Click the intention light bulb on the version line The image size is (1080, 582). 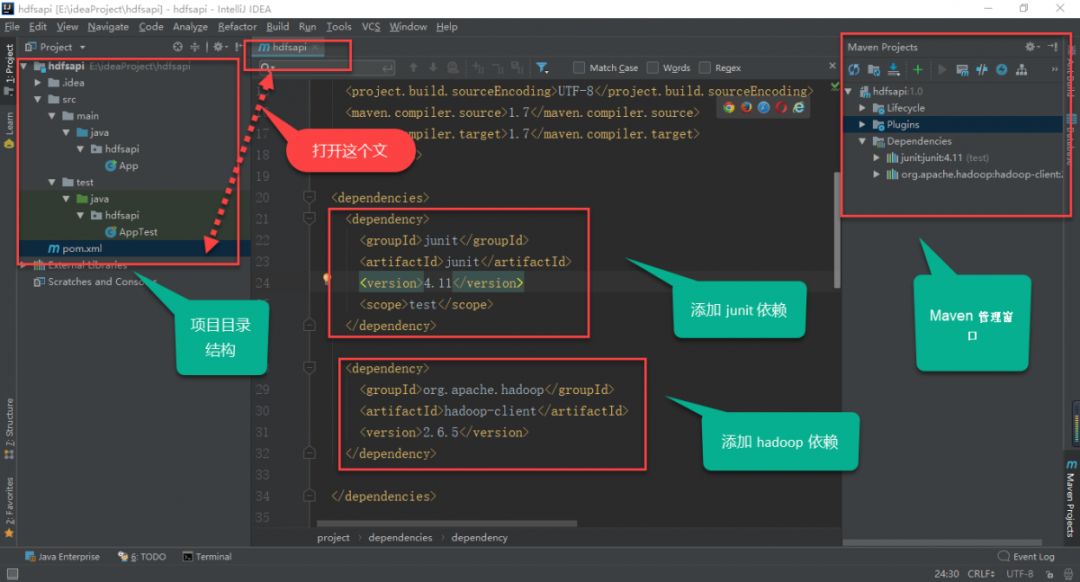[x=326, y=278]
